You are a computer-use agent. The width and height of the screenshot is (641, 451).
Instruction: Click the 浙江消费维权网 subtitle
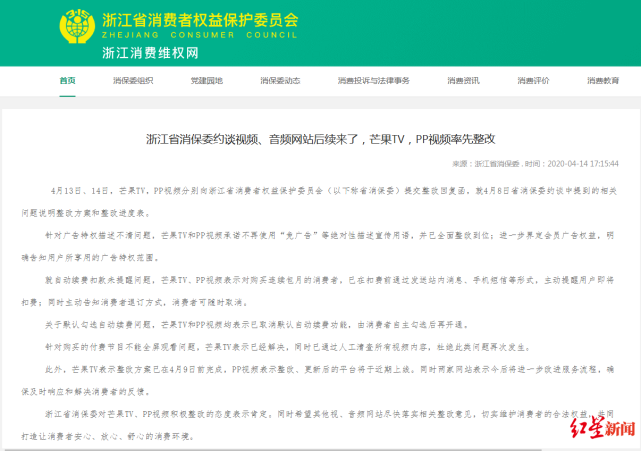(150, 53)
